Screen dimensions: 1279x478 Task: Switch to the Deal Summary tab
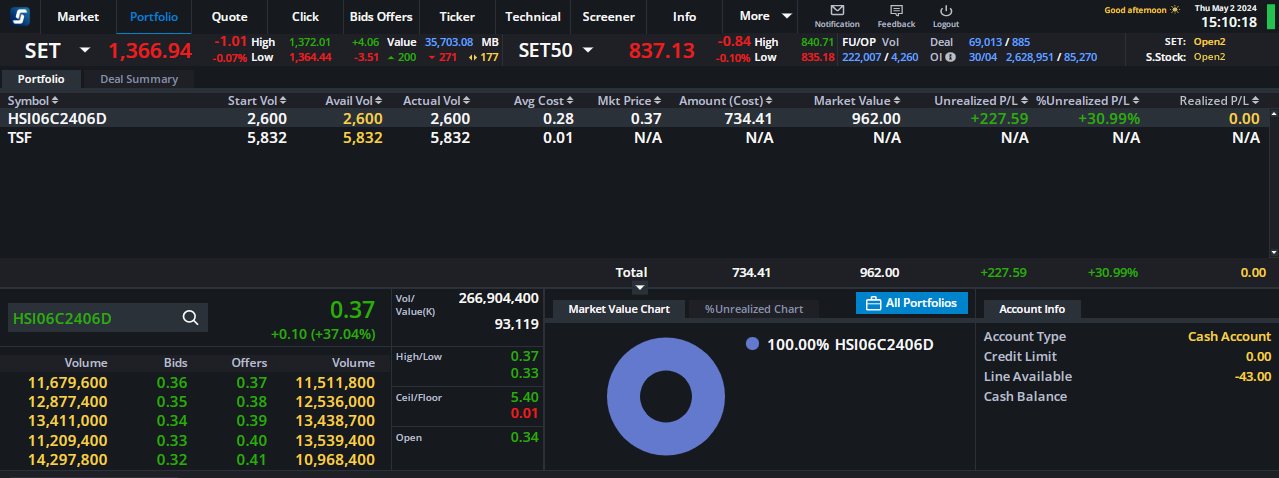pos(138,79)
